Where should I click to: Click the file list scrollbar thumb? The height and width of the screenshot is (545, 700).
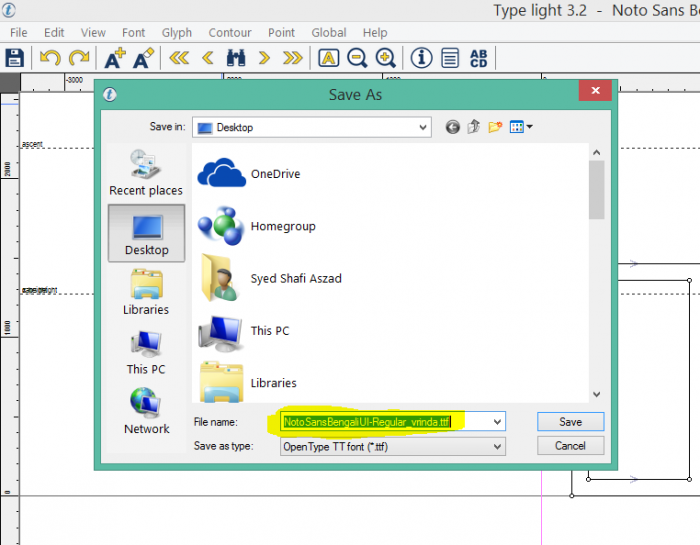pos(596,190)
